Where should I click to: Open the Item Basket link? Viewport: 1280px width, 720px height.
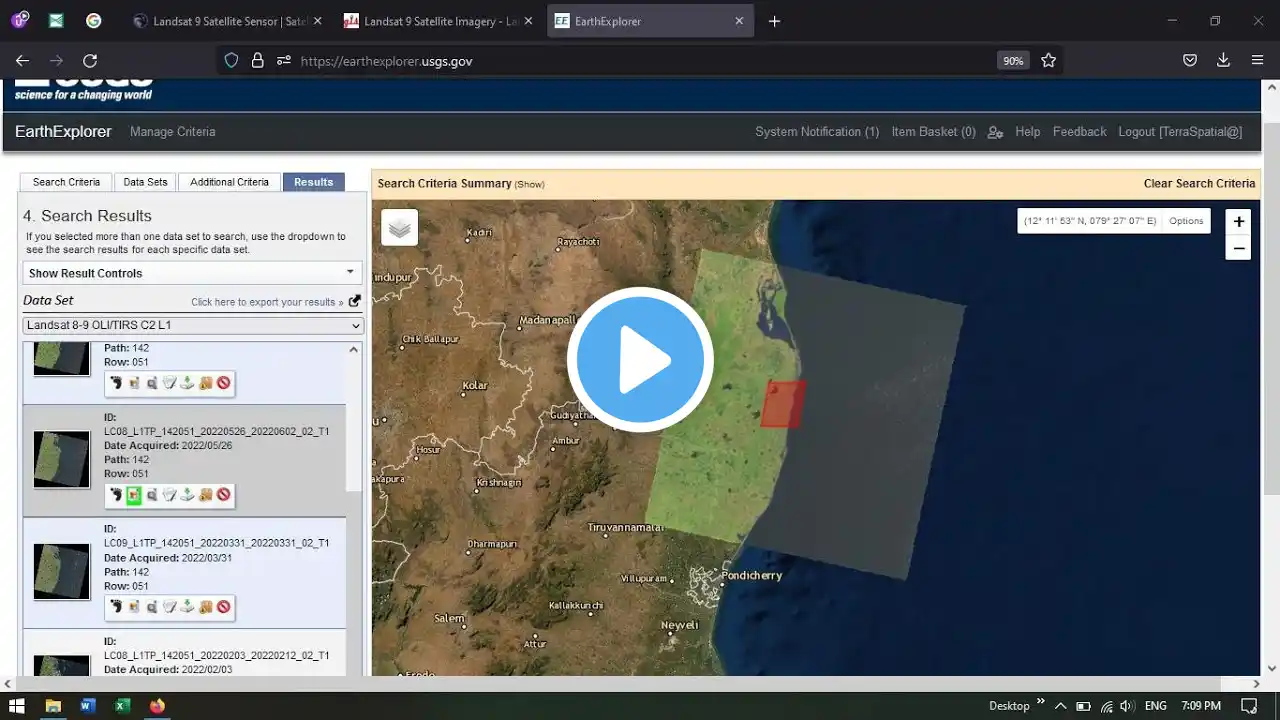933,132
